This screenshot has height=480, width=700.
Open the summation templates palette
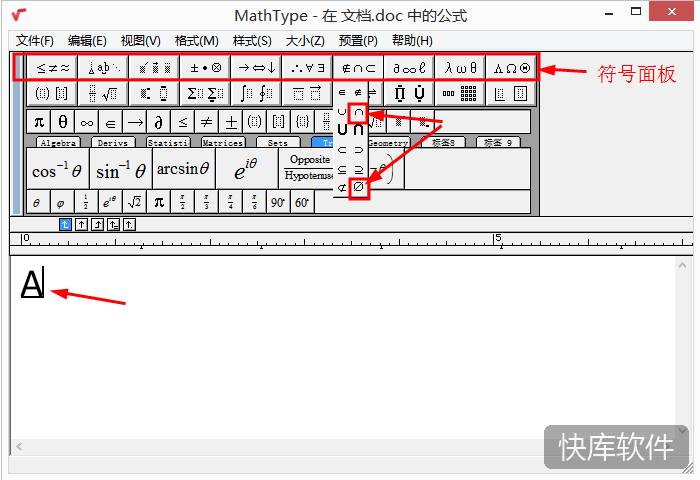(205, 94)
